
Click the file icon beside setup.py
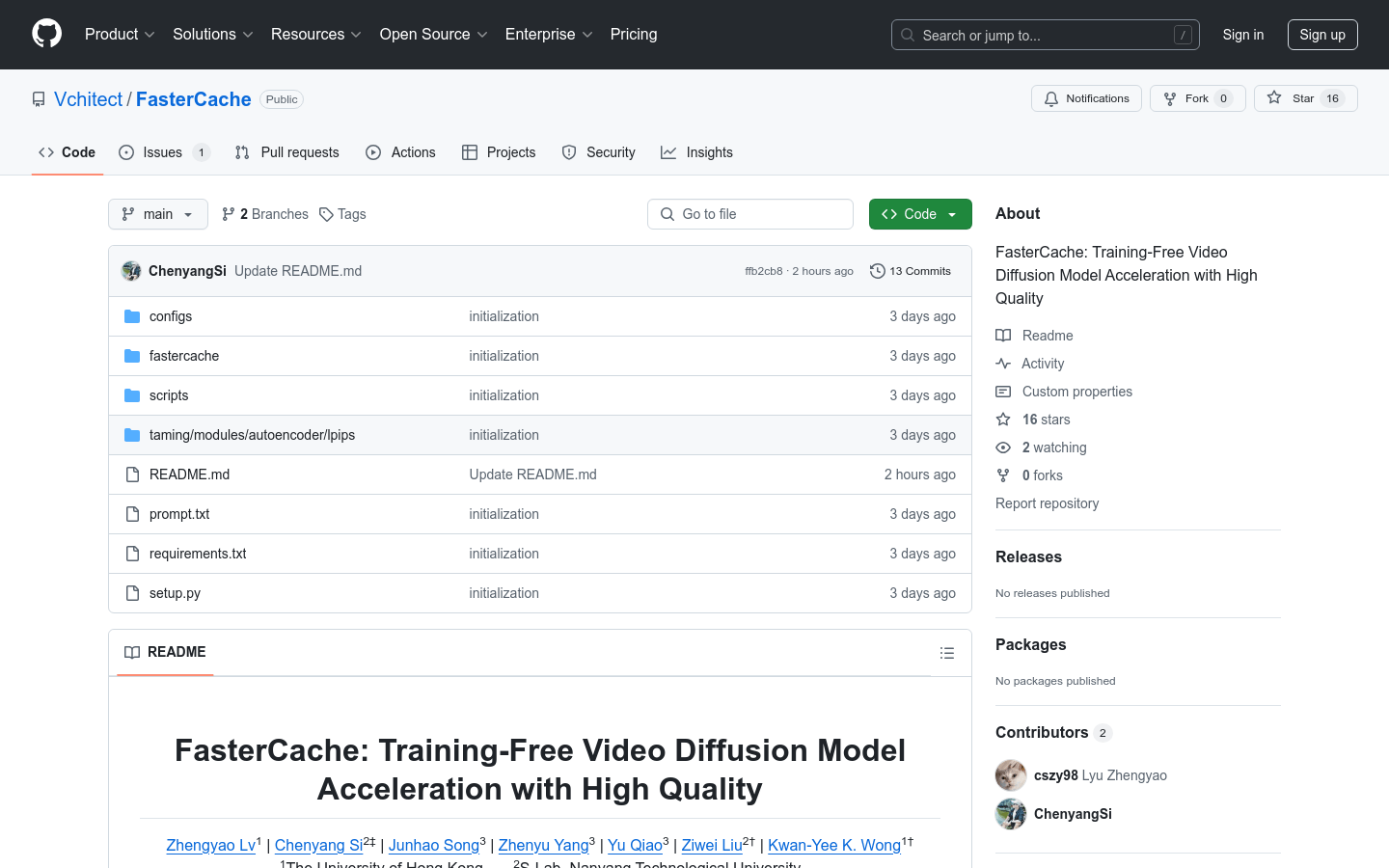point(132,593)
